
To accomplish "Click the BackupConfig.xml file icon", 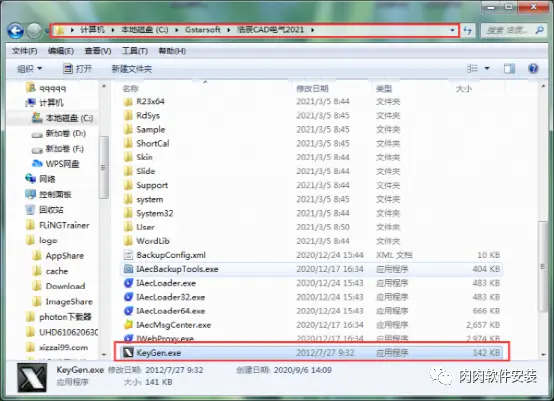I will (x=128, y=255).
